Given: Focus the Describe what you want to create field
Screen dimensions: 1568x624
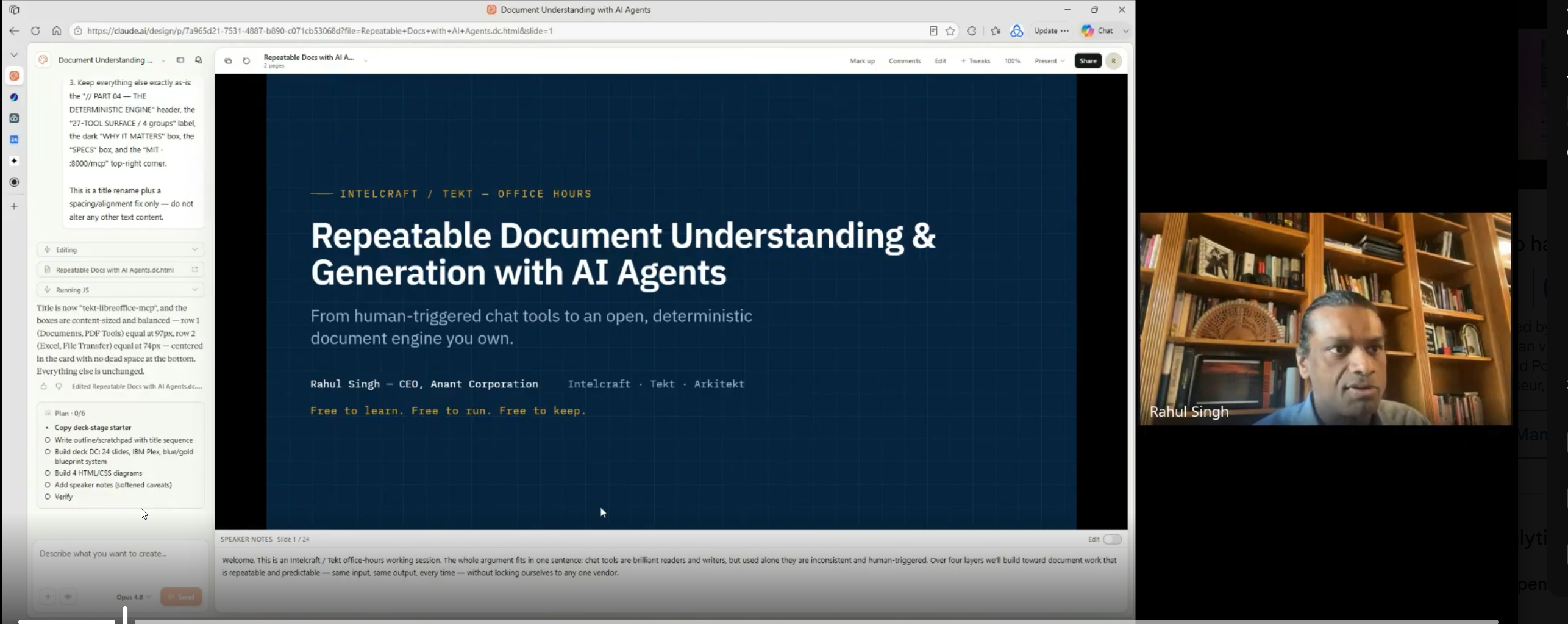Looking at the screenshot, I should click(x=120, y=554).
